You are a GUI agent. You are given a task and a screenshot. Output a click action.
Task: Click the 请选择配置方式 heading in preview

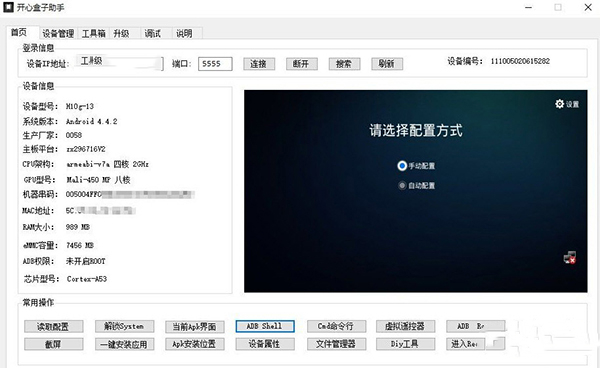pyautogui.click(x=416, y=130)
